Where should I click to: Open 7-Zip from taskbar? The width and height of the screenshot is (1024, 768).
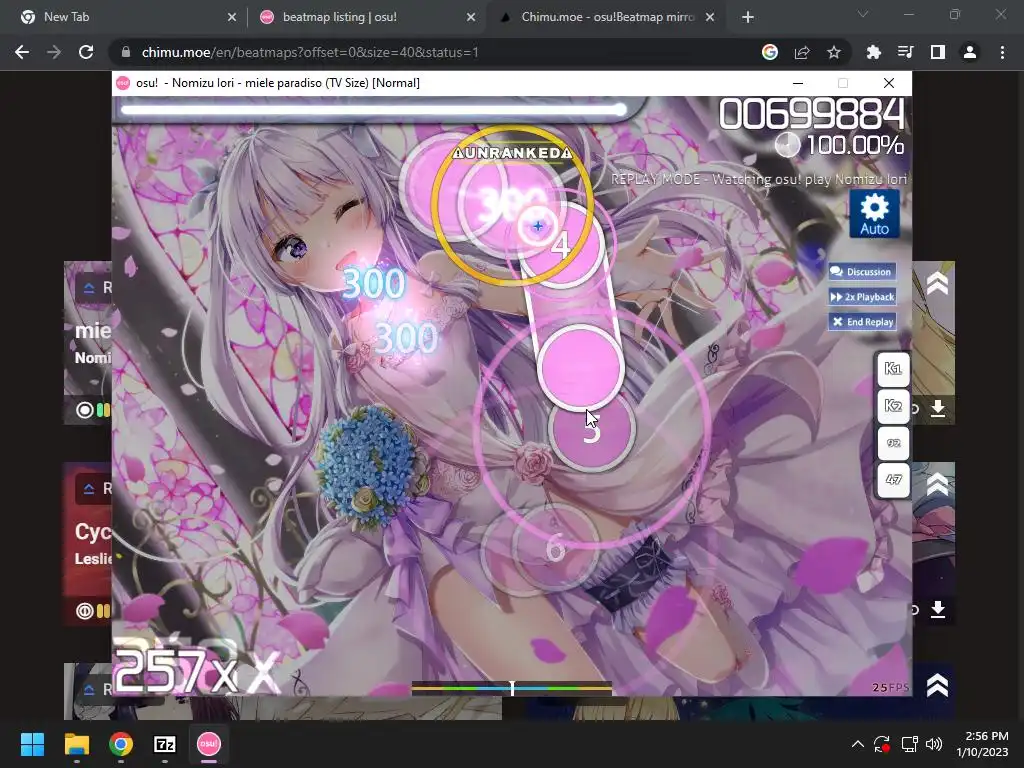click(x=165, y=744)
